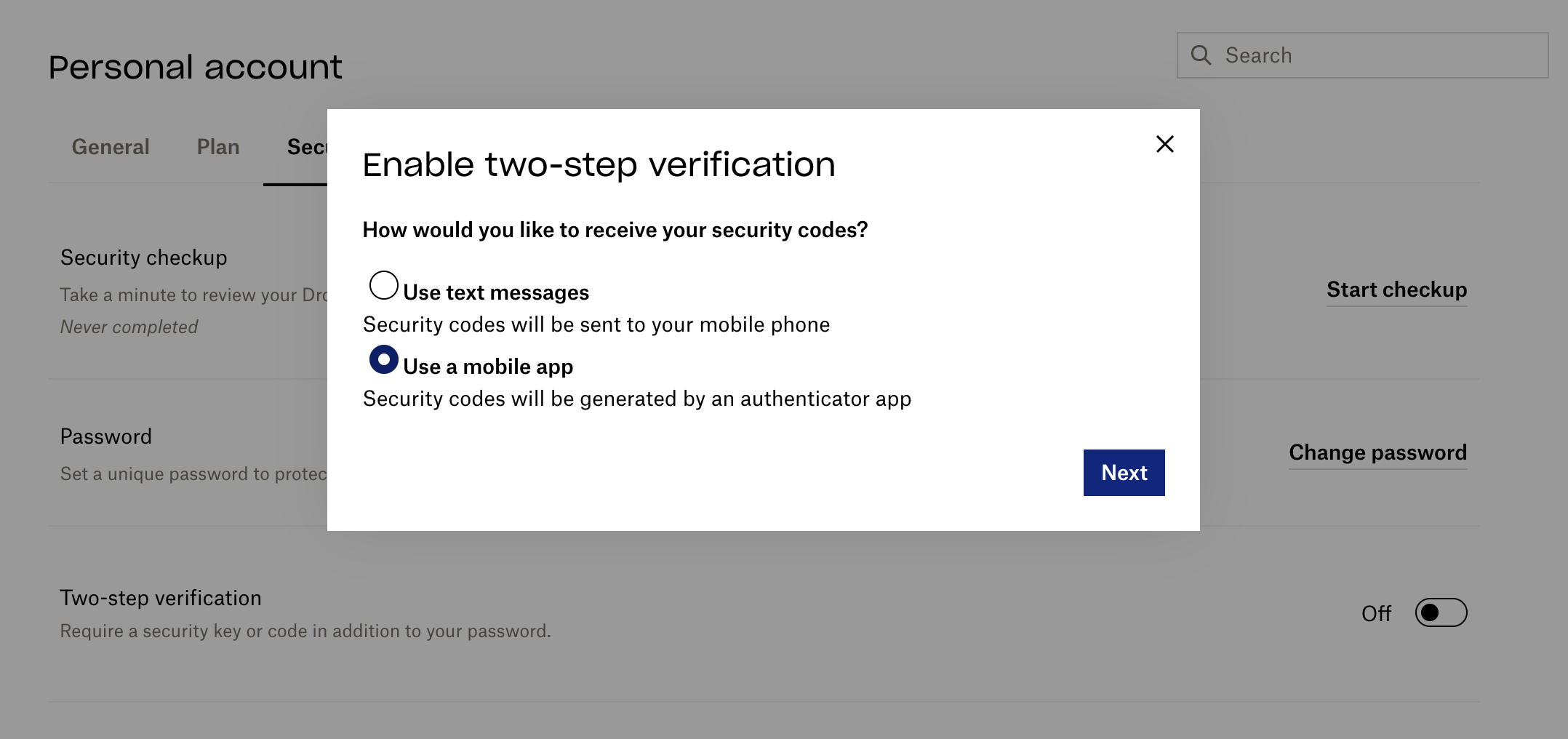Screen dimensions: 1568x739
Task: Click the Use text messages label
Action: (x=496, y=292)
